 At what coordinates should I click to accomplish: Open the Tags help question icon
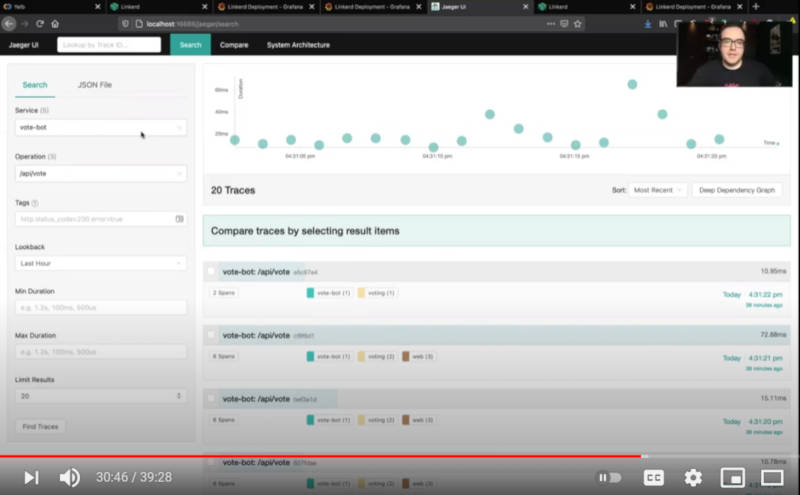click(35, 203)
